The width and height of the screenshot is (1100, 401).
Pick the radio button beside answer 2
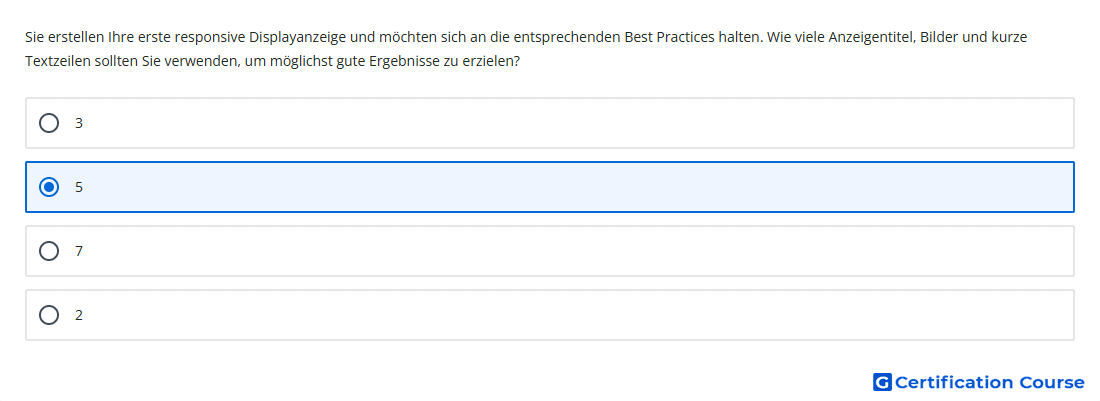(x=49, y=315)
